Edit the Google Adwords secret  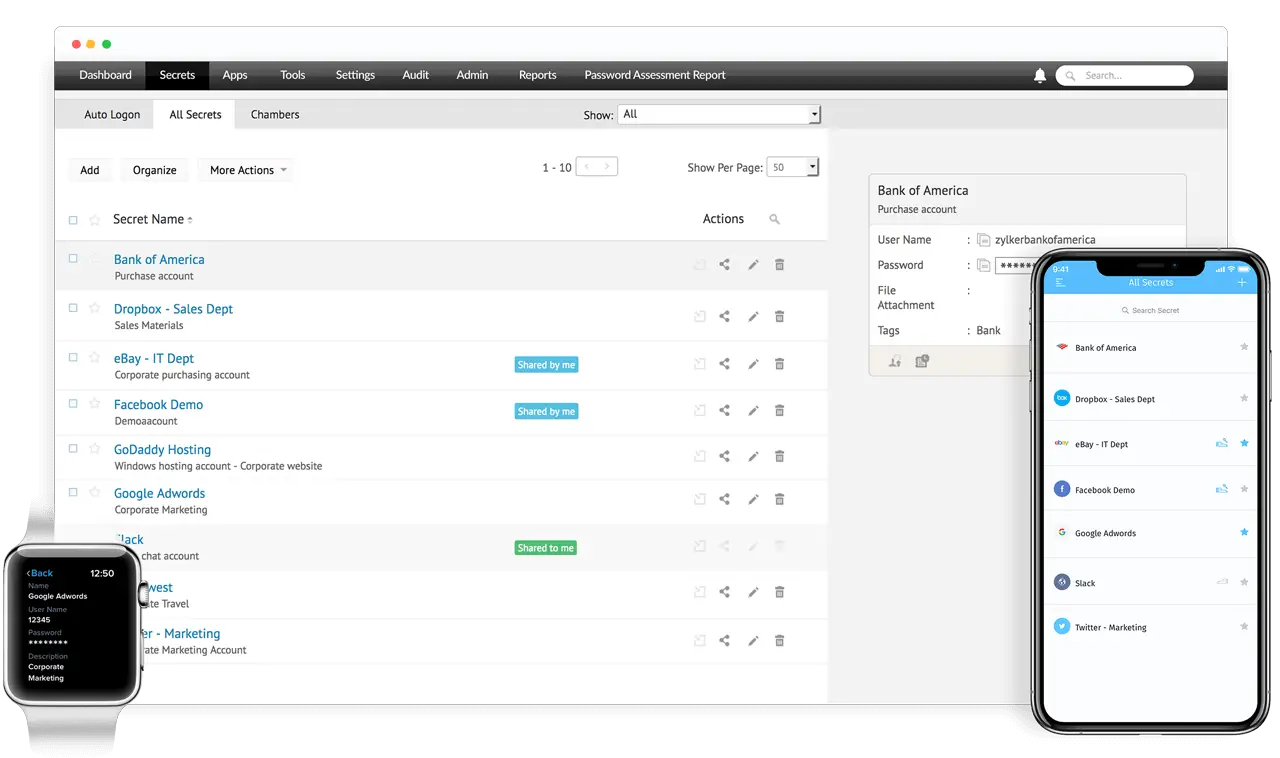tap(753, 499)
